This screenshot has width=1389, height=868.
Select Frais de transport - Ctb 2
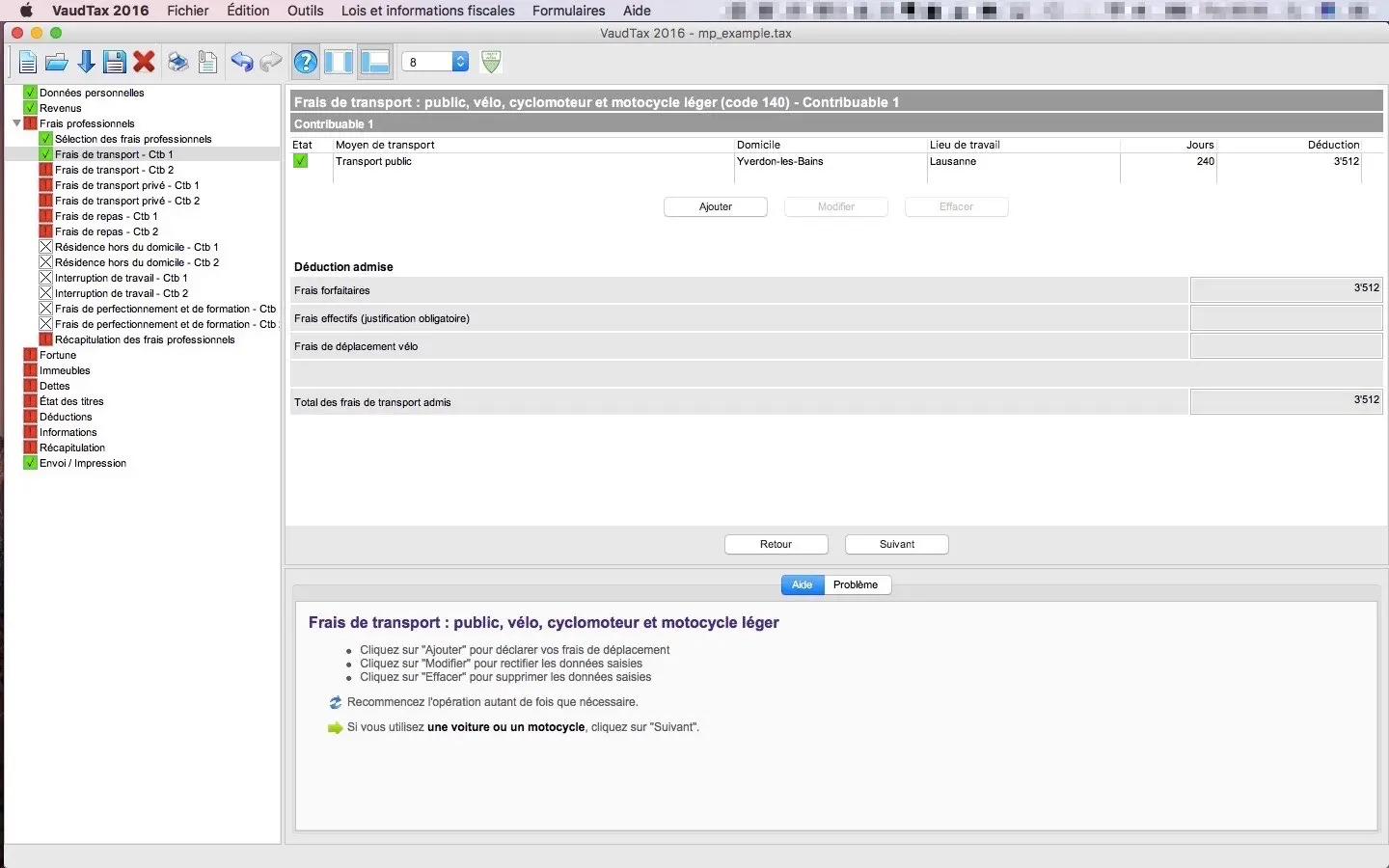(115, 170)
